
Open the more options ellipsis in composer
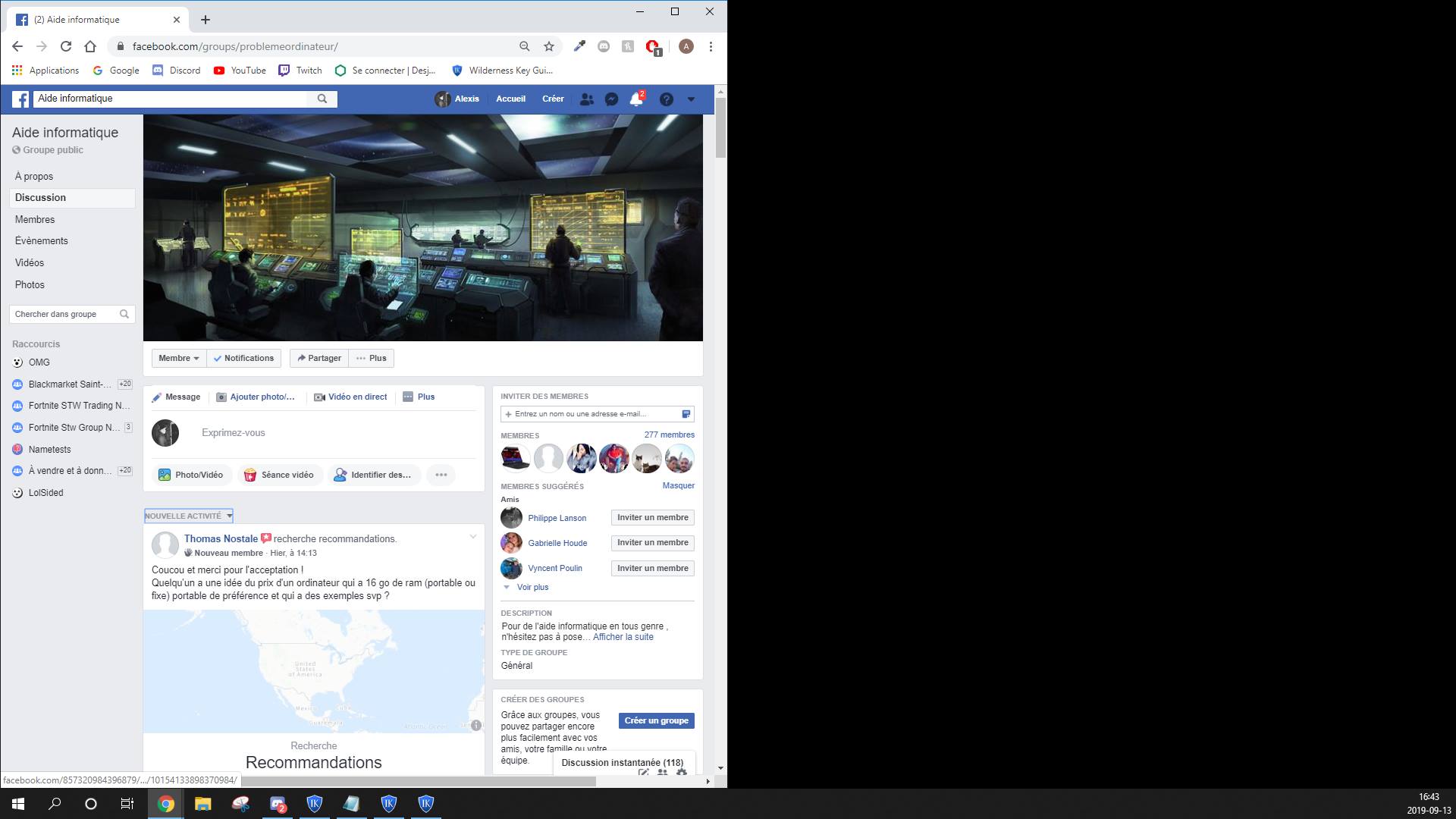point(441,475)
